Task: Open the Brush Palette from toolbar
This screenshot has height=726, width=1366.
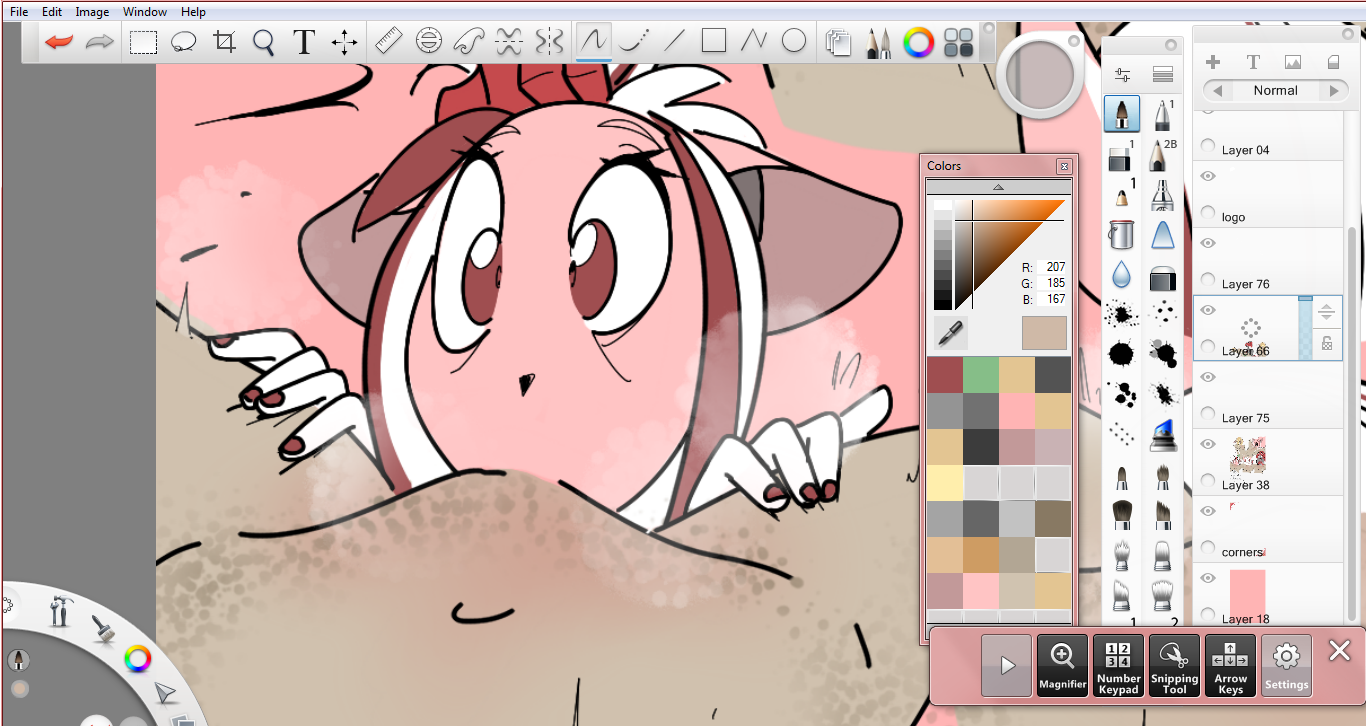Action: [x=879, y=42]
